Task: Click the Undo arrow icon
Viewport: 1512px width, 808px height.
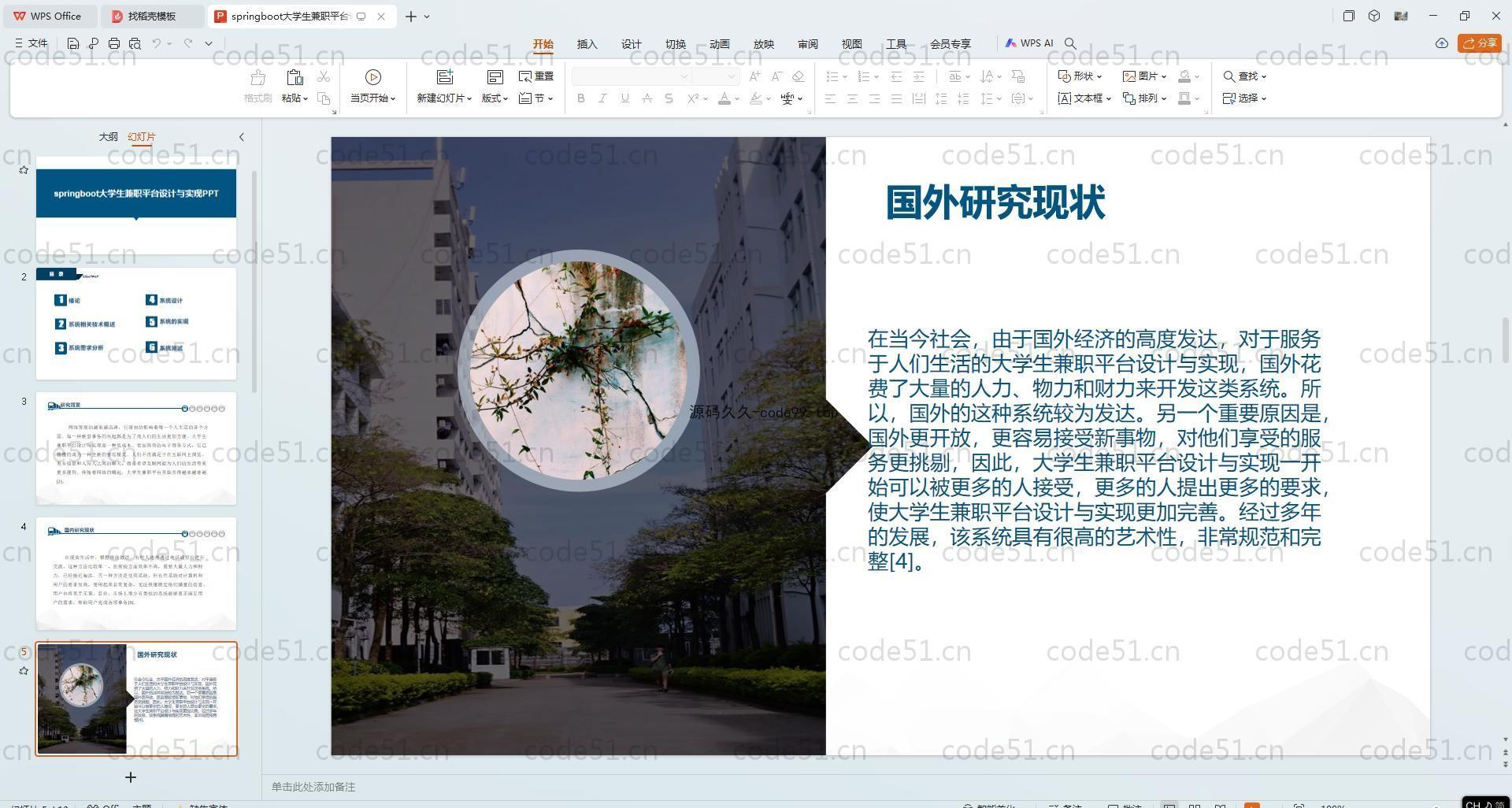Action: 157,43
